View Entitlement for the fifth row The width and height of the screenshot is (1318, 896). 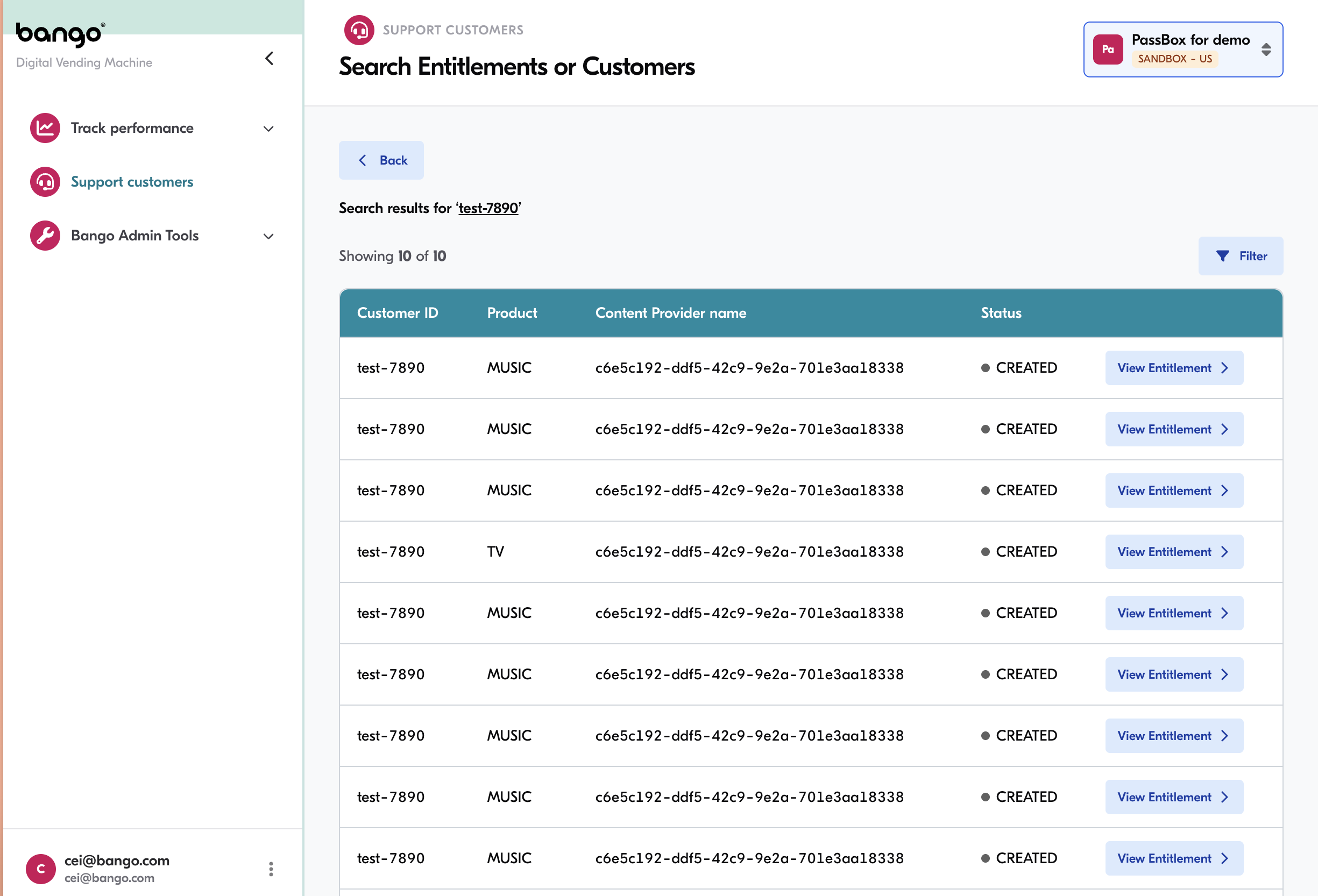(x=1174, y=613)
